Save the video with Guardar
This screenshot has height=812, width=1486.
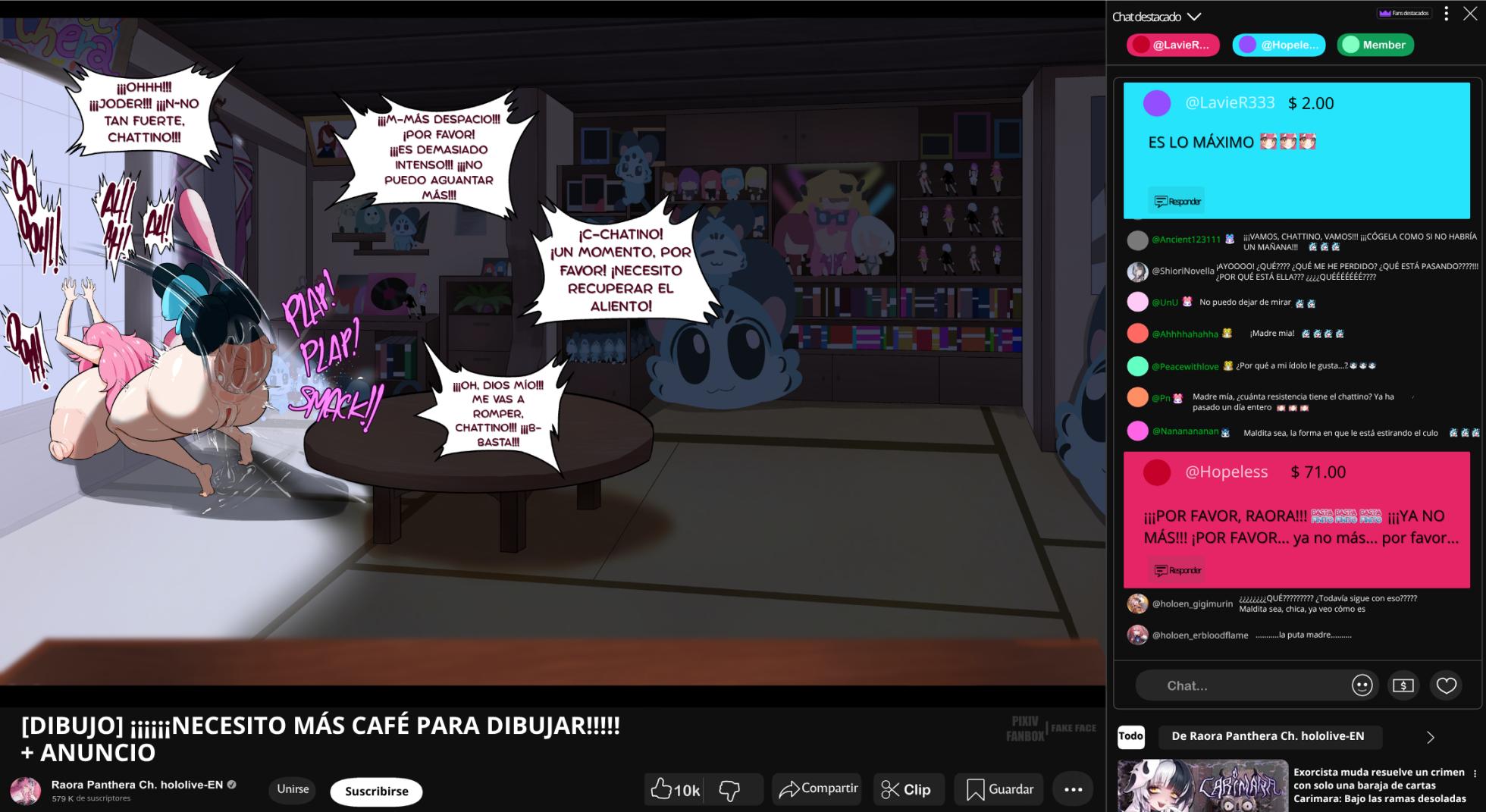click(x=1000, y=790)
